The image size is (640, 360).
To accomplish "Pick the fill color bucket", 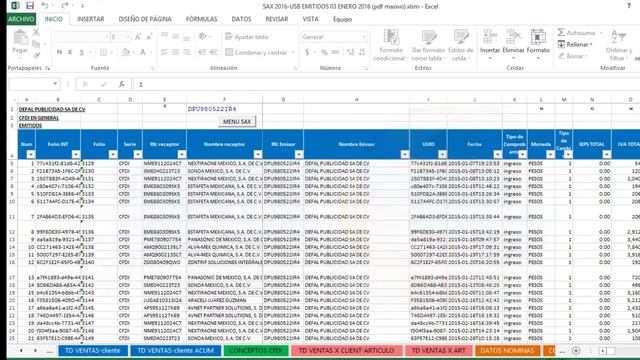I will 125,52.
